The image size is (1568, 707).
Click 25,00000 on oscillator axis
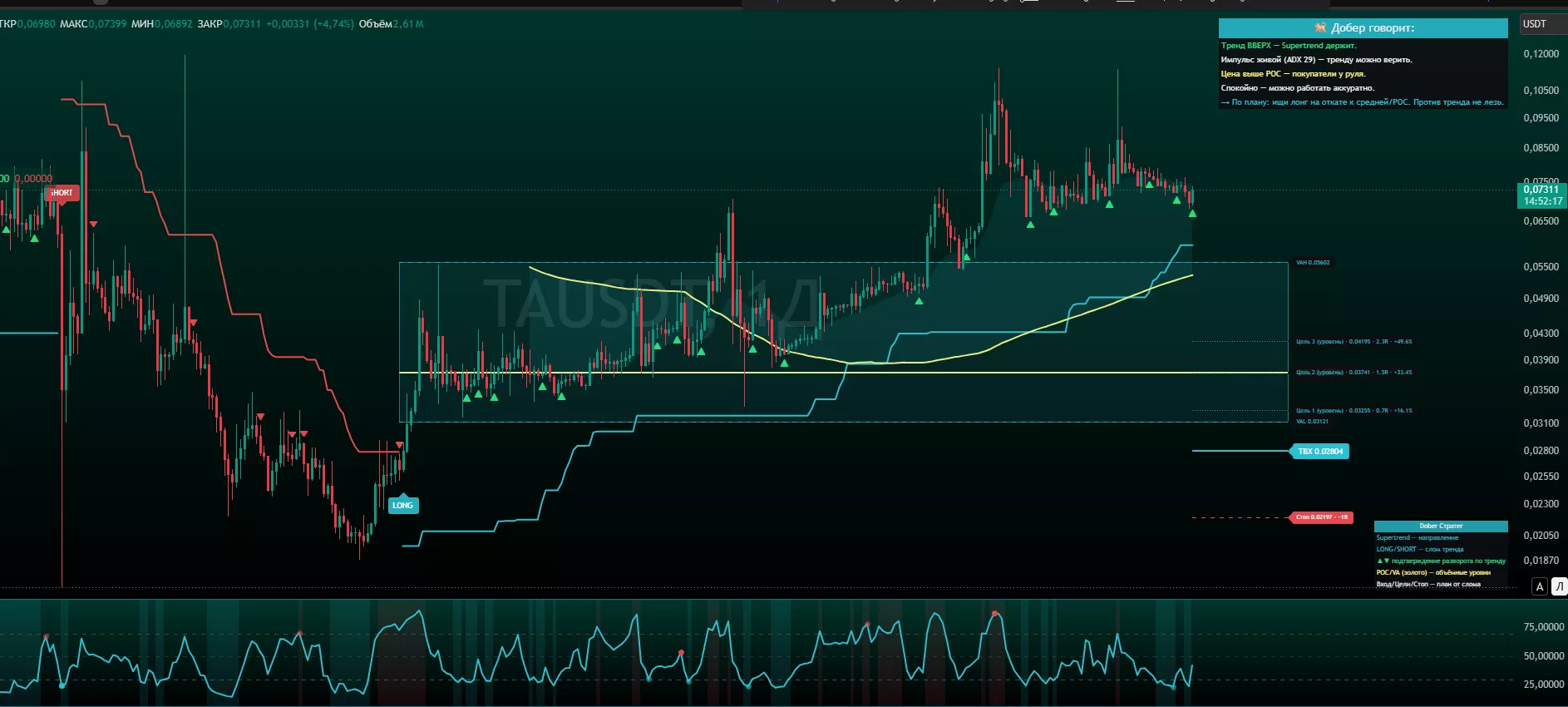1544,685
